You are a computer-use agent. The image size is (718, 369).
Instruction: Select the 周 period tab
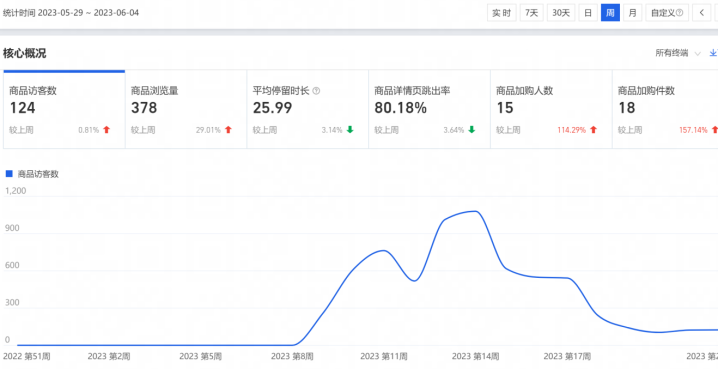pyautogui.click(x=610, y=13)
